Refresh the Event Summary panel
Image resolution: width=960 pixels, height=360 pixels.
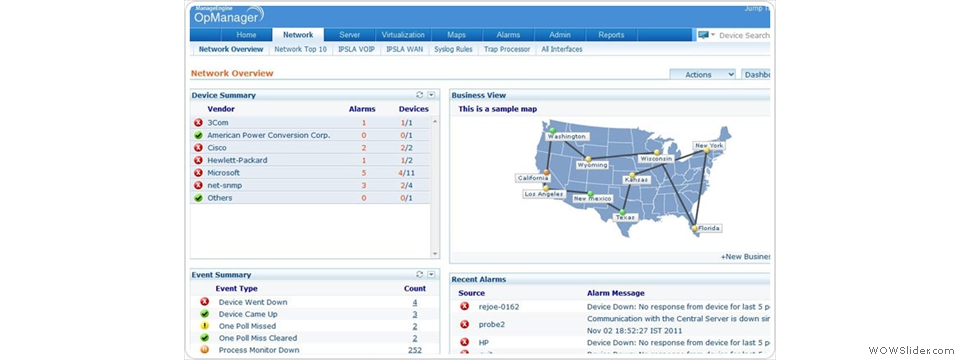click(x=419, y=274)
